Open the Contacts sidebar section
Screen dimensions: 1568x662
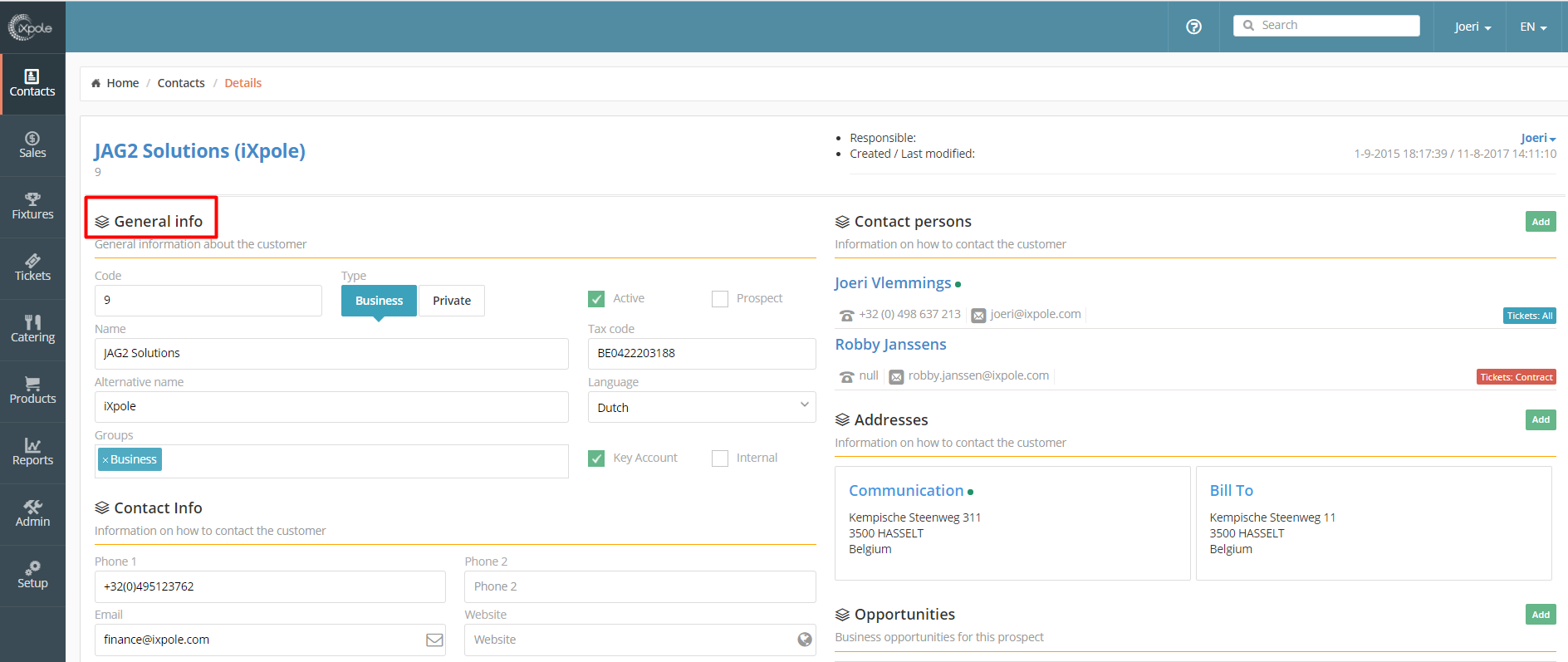tap(32, 84)
